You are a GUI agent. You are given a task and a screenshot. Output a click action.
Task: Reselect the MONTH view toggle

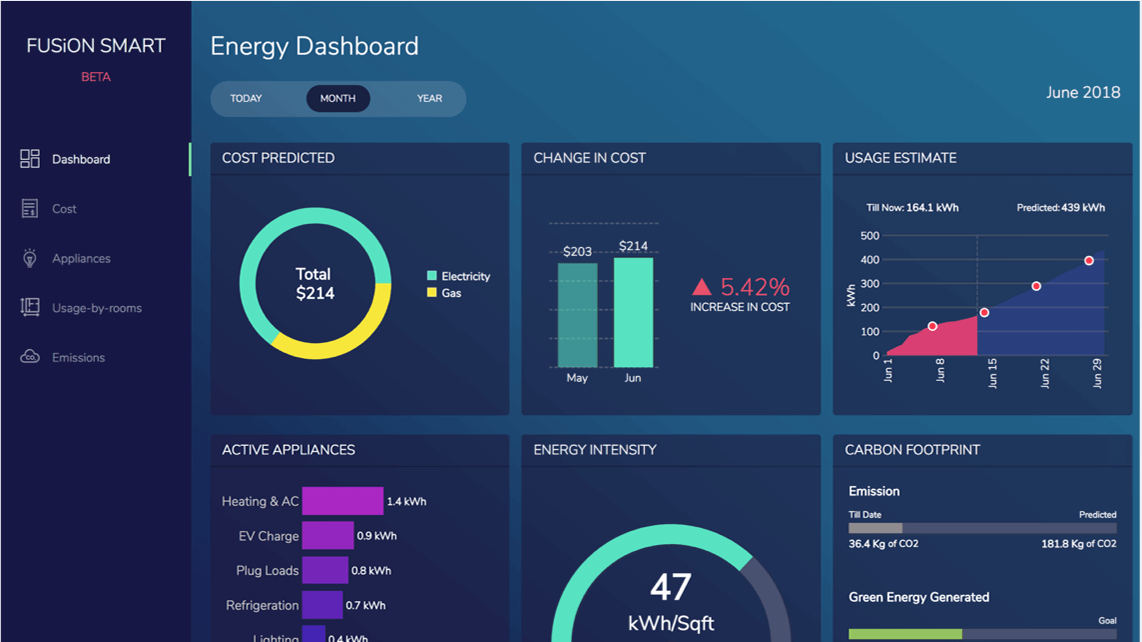(338, 98)
